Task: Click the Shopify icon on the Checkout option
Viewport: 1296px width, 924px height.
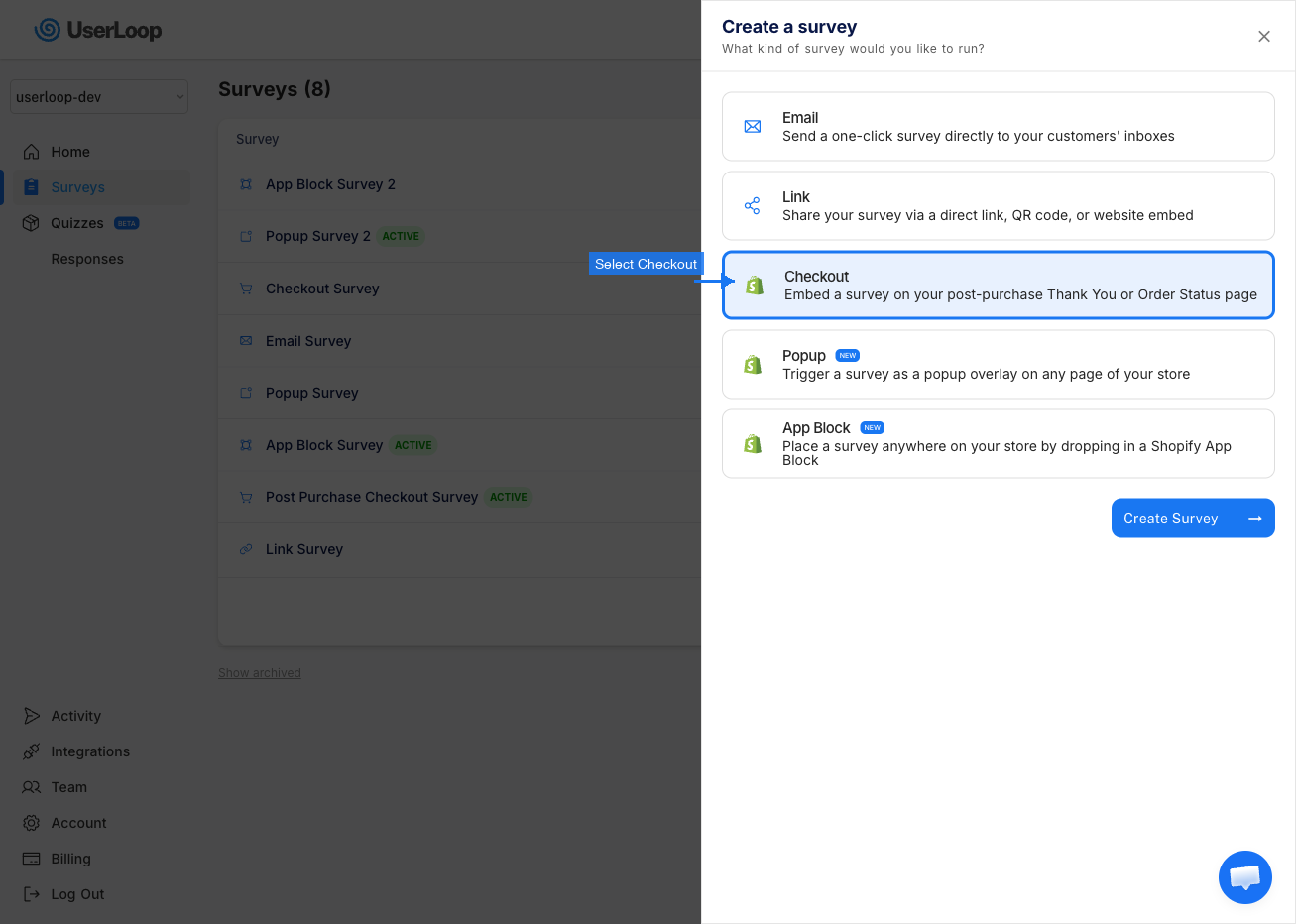Action: tap(754, 285)
